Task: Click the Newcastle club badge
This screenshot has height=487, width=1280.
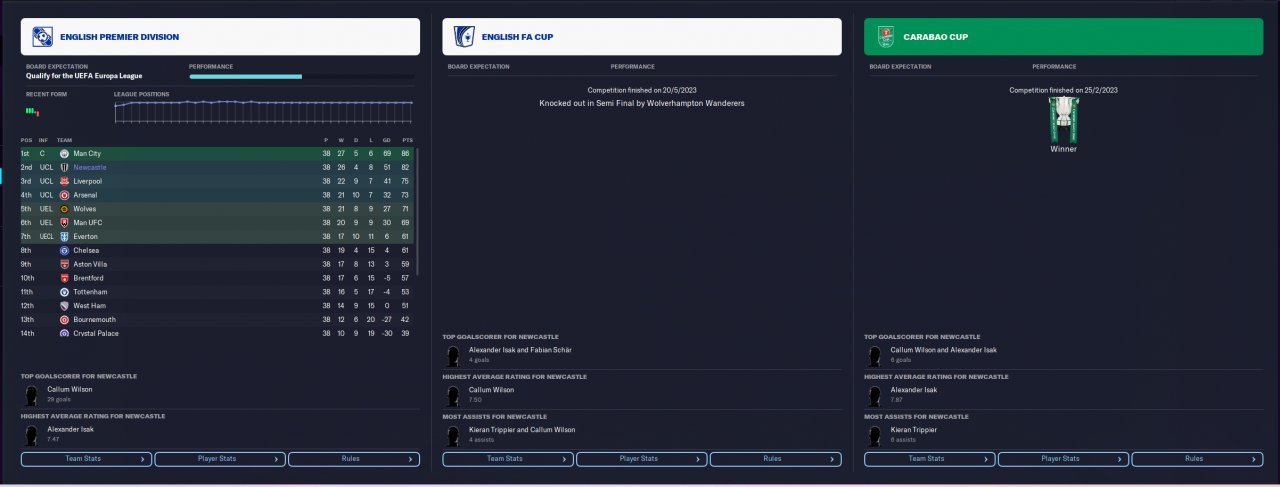Action: [64, 168]
